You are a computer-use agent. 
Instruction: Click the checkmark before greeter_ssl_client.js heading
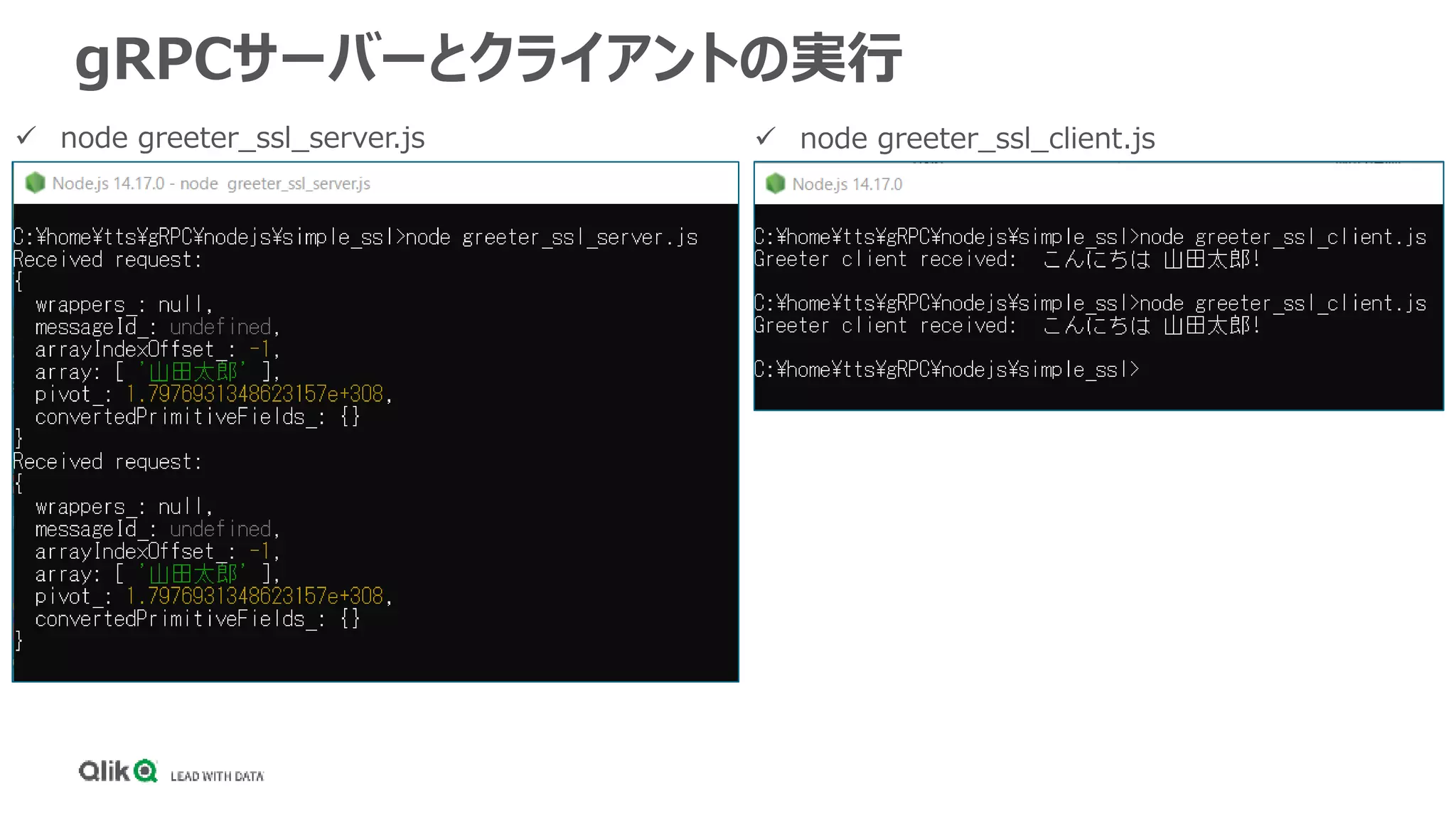(766, 136)
